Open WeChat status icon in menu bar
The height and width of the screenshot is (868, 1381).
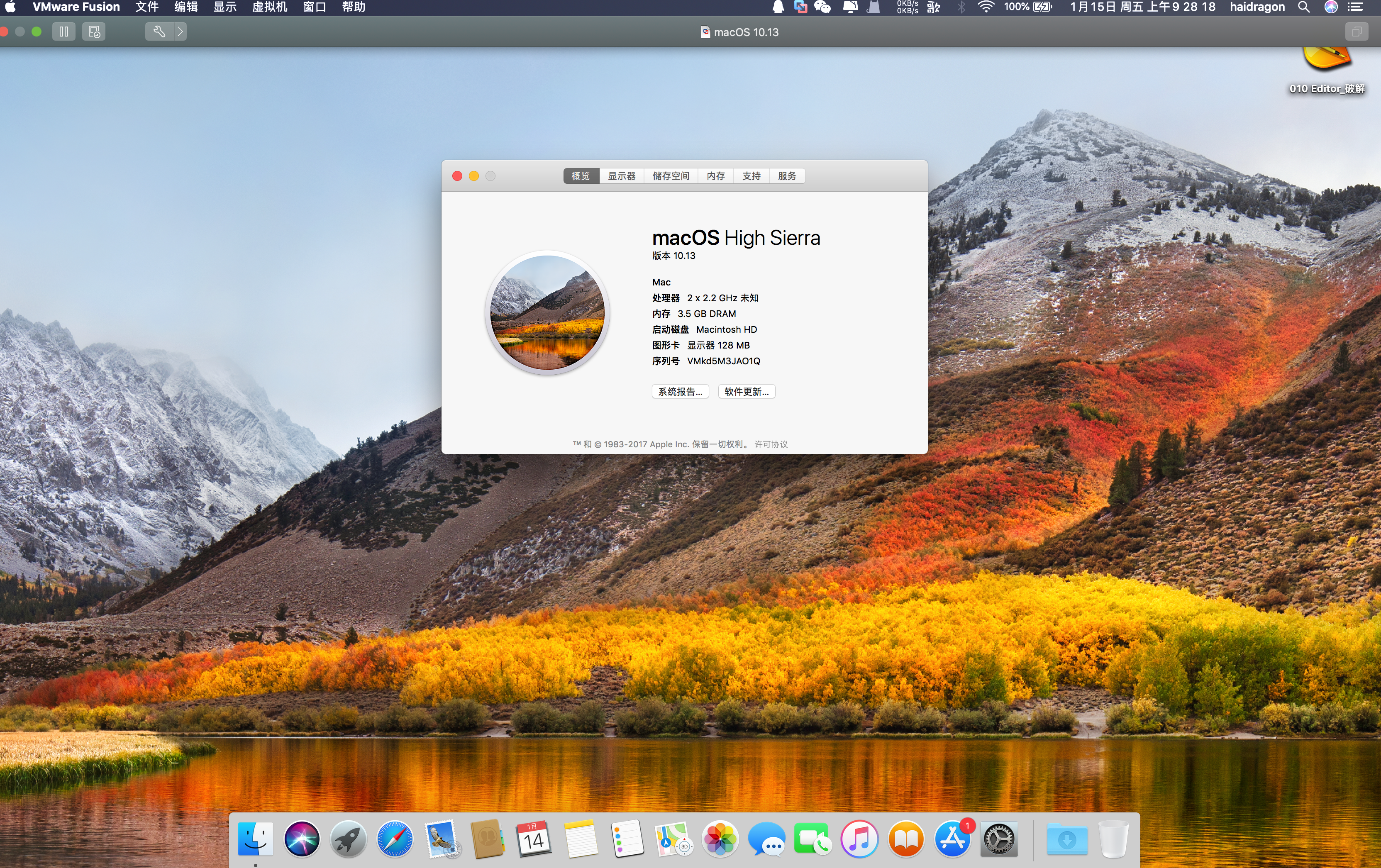click(x=822, y=7)
